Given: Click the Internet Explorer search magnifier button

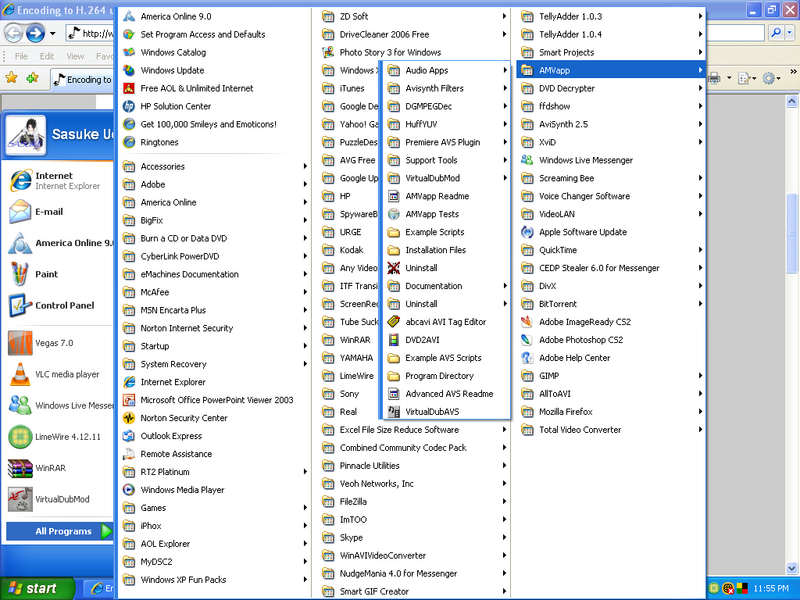Looking at the screenshot, I should (776, 33).
